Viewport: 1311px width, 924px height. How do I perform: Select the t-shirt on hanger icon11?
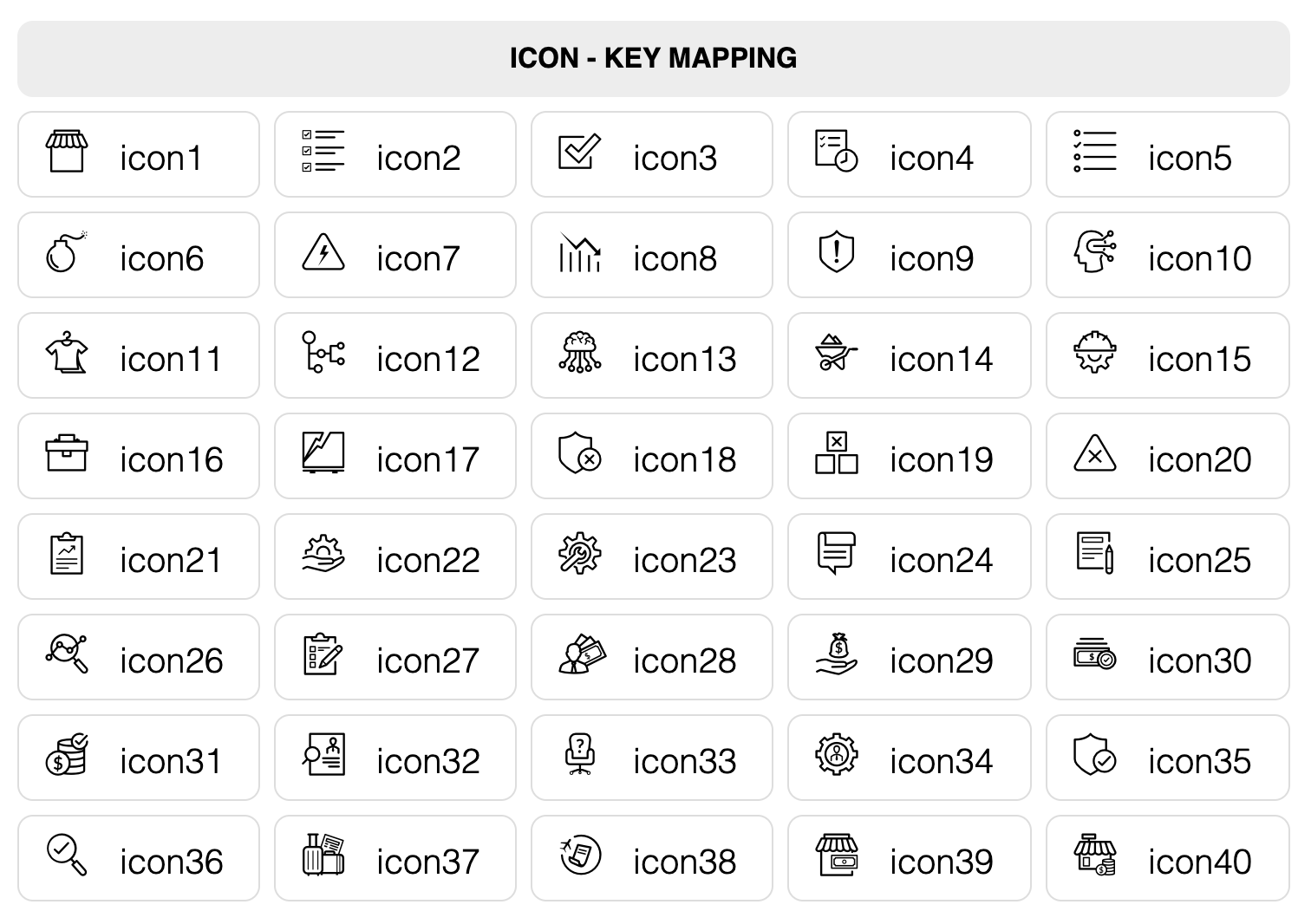point(67,353)
